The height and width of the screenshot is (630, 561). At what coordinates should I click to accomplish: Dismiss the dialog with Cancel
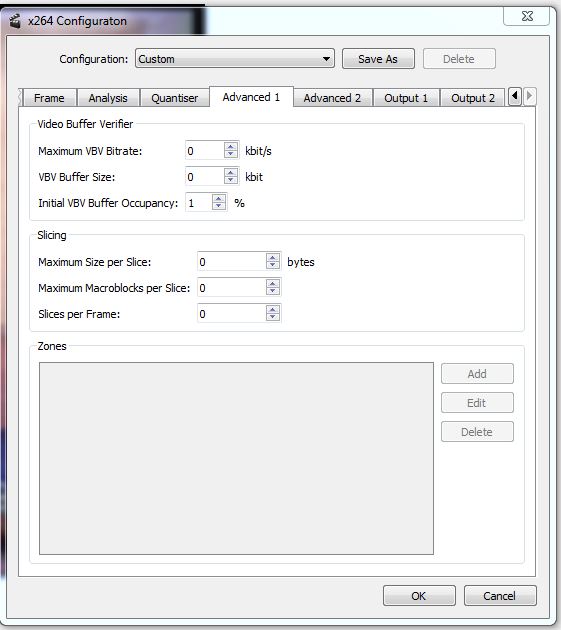point(500,595)
